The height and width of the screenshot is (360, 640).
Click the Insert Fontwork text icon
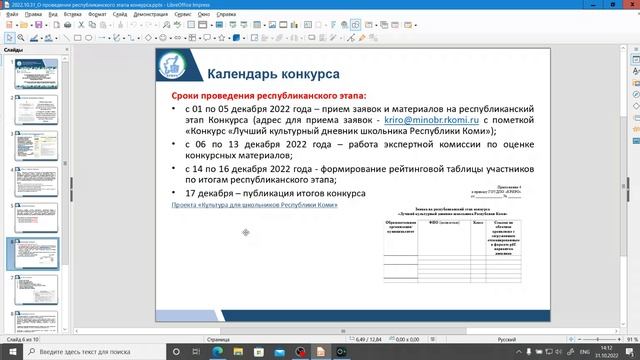click(333, 25)
